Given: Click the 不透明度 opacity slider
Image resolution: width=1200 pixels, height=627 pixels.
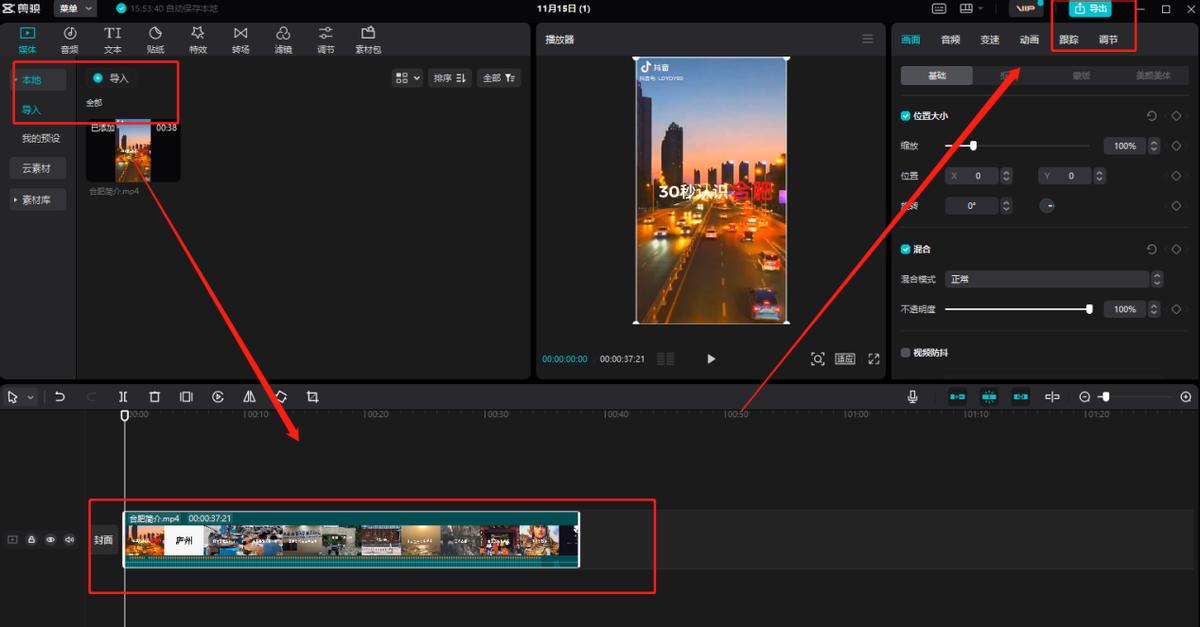Looking at the screenshot, I should click(1017, 309).
